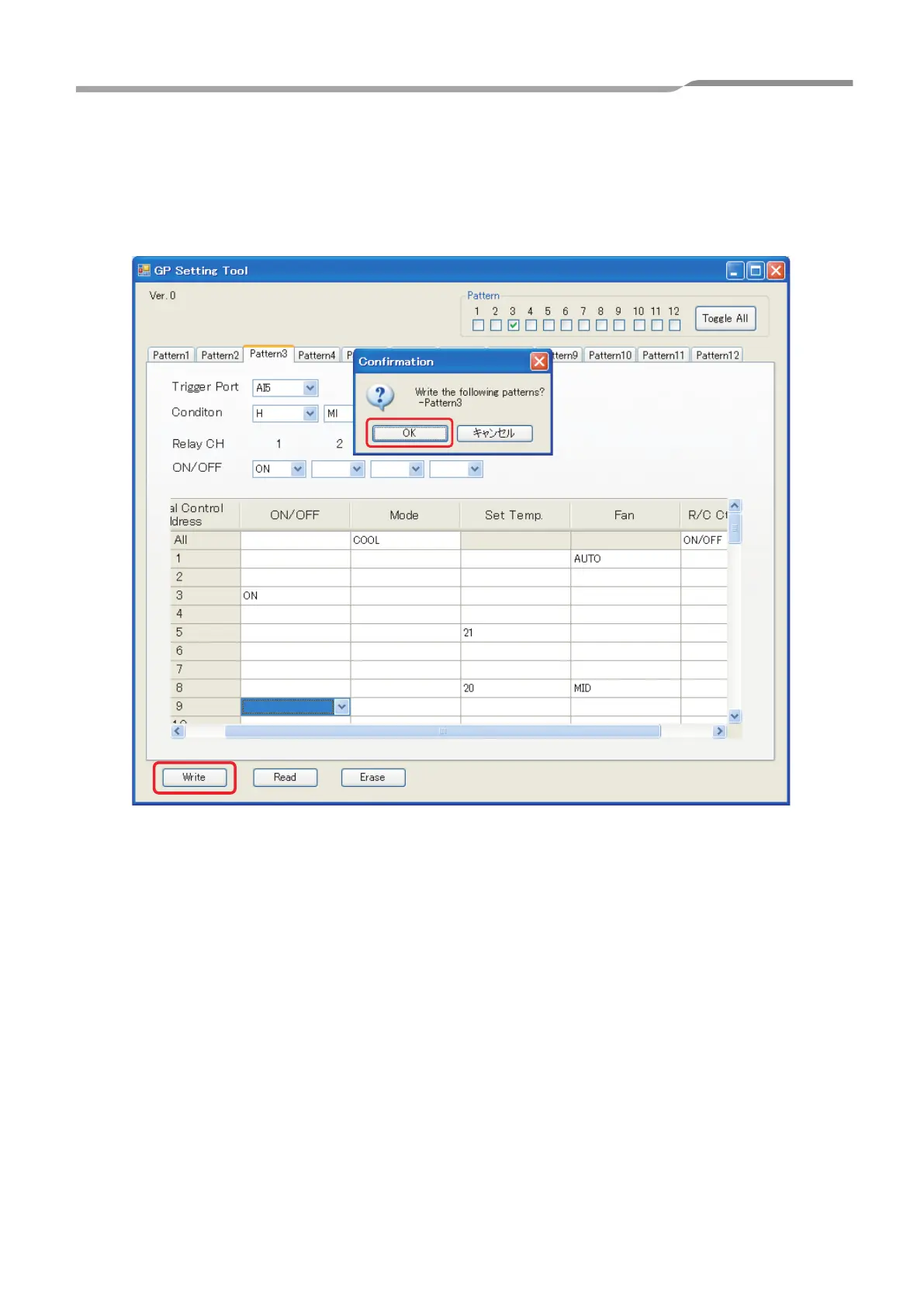Click the Set Temp. column header
Viewport: 924px width, 1306px height.
515,515
